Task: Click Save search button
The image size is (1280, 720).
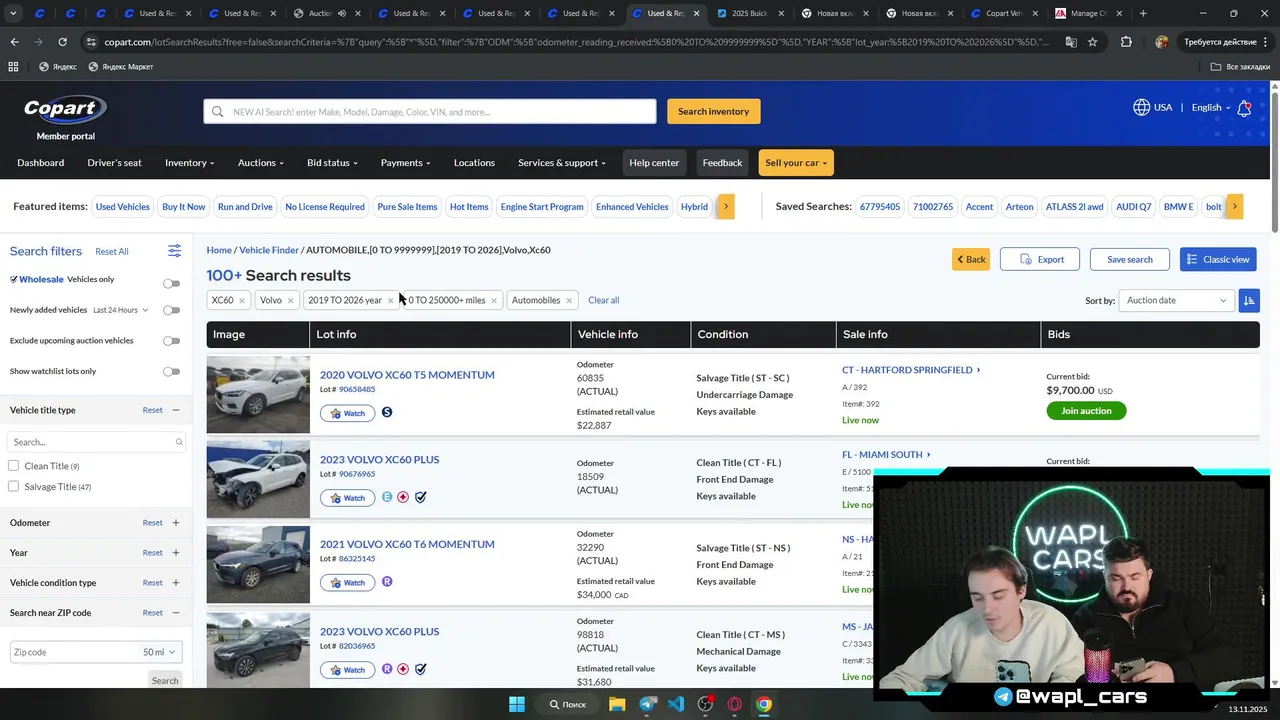Action: pyautogui.click(x=1130, y=259)
